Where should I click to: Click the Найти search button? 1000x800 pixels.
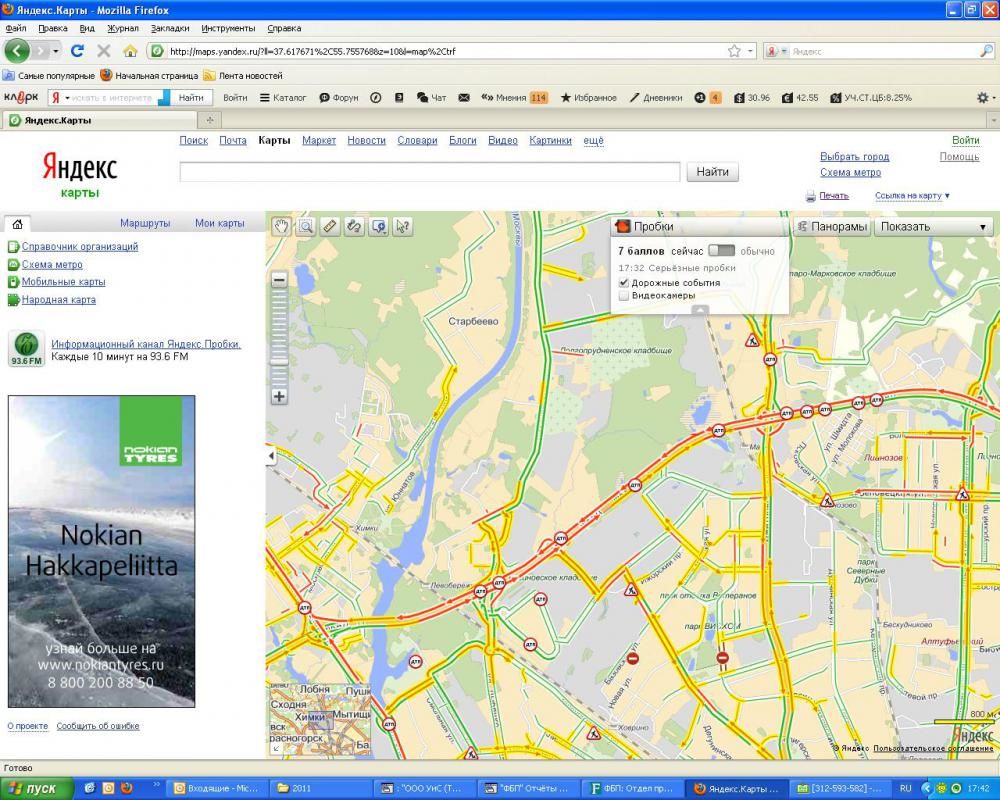pos(712,172)
